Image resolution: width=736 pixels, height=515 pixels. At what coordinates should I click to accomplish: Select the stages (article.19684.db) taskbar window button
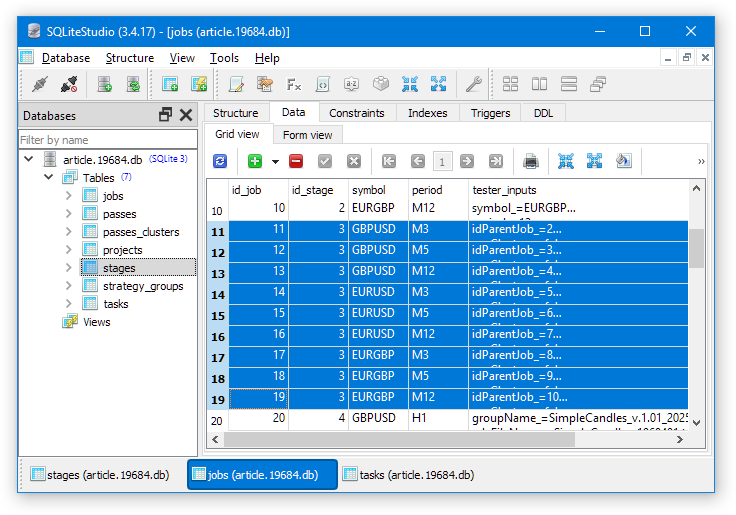tap(100, 474)
